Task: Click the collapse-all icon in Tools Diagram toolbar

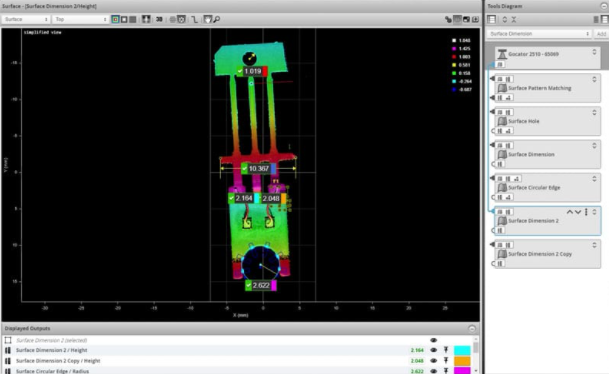Action: coord(514,19)
